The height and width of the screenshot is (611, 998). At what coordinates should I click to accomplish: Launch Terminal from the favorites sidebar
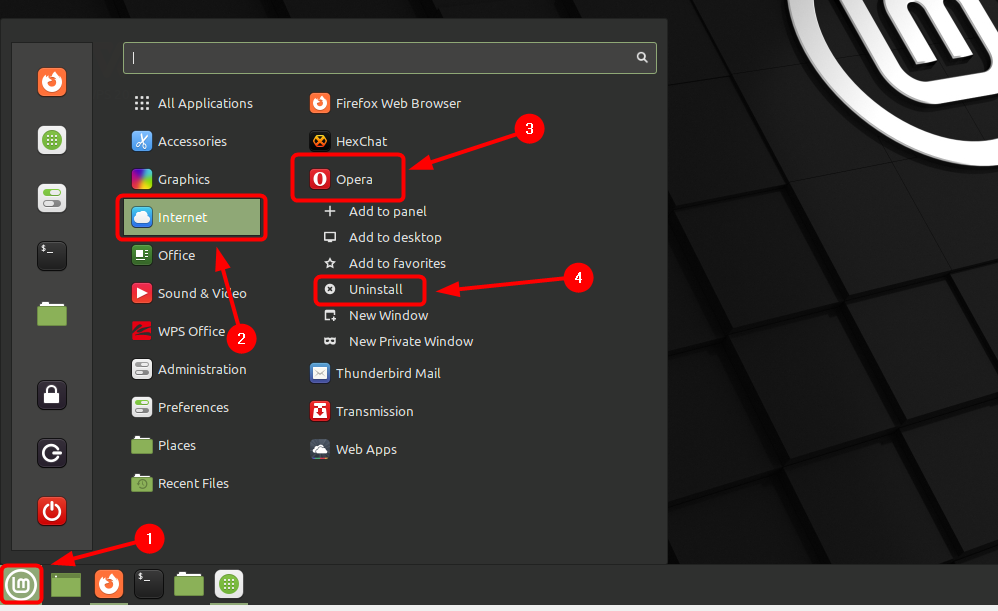click(x=52, y=256)
